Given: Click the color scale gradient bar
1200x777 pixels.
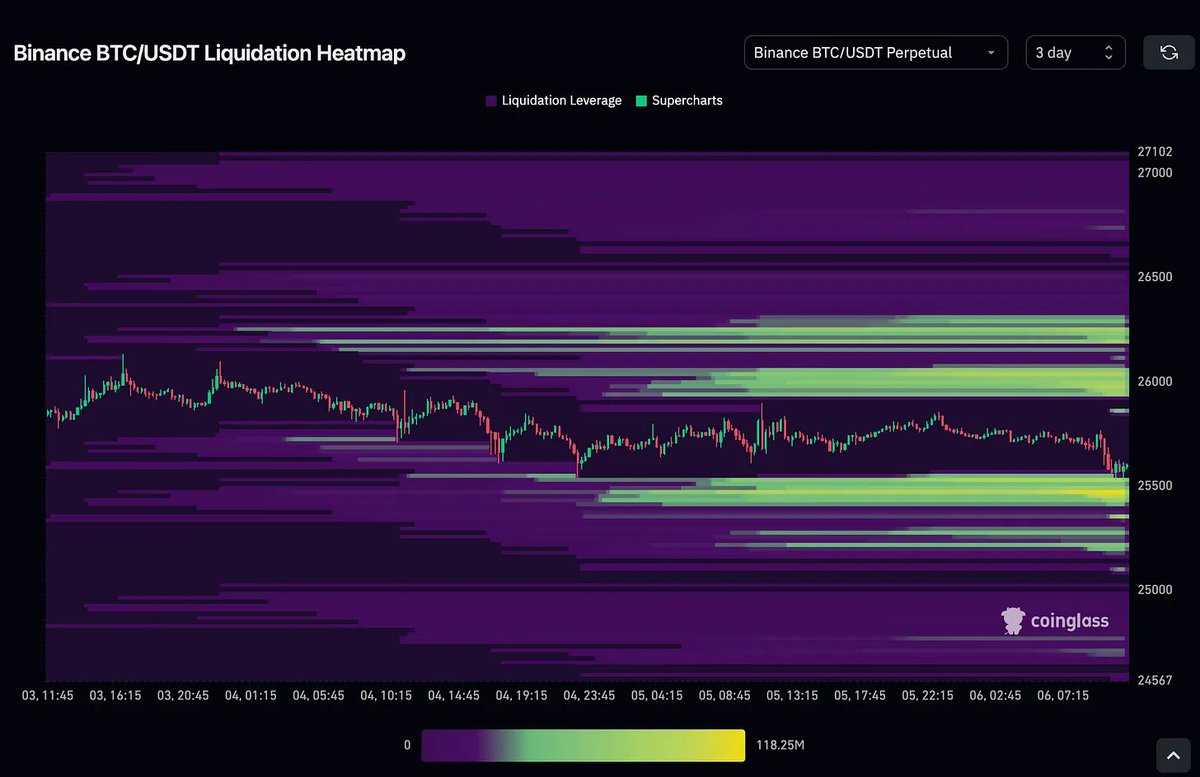Looking at the screenshot, I should coord(583,745).
